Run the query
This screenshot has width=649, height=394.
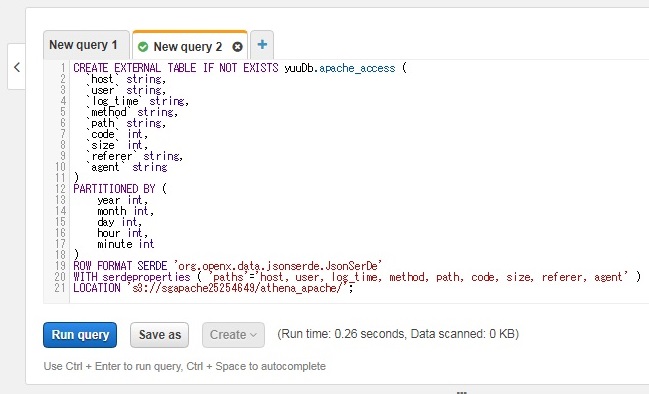click(x=80, y=335)
